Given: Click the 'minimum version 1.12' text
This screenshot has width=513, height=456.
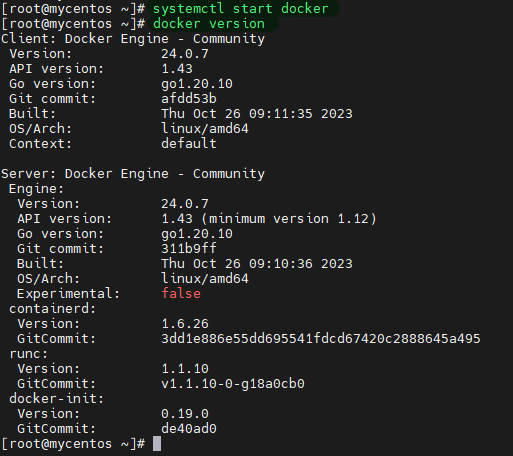Looking at the screenshot, I should pyautogui.click(x=289, y=219).
